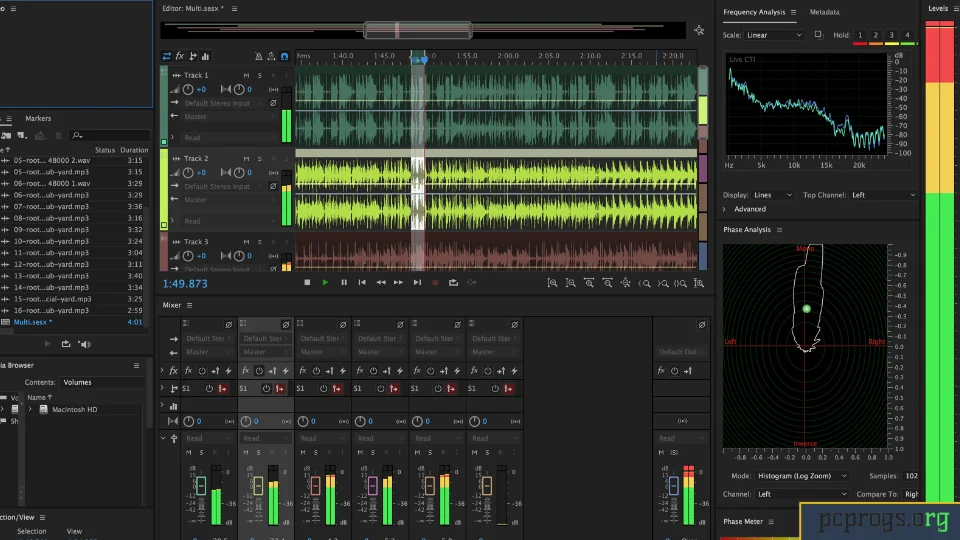The image size is (960, 540).
Task: Select Multi.sesx in files list
Action: pos(32,322)
